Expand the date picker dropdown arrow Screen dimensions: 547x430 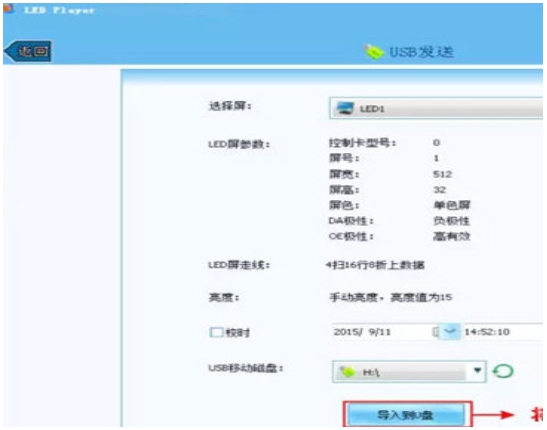pos(450,332)
